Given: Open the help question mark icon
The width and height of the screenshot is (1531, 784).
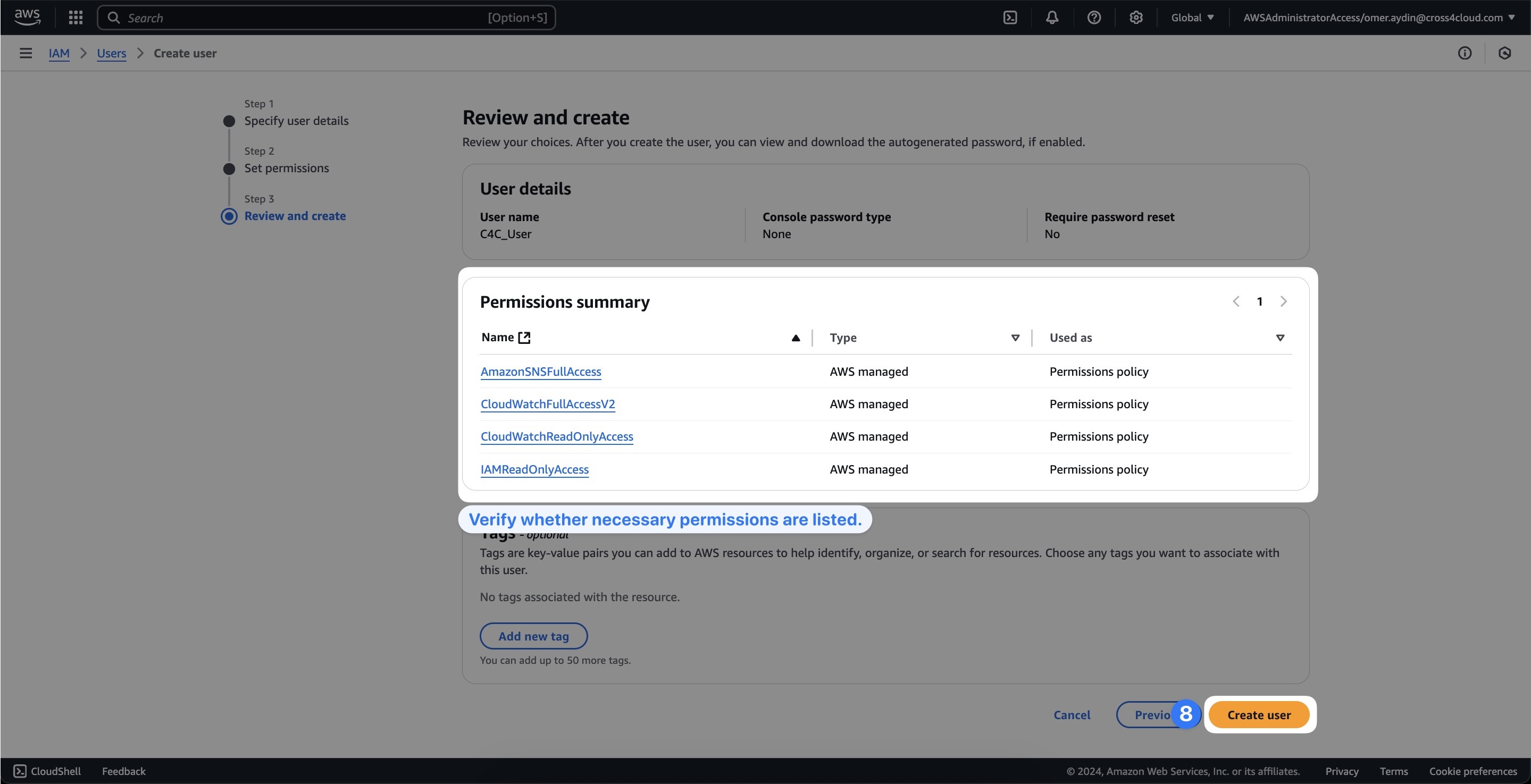Looking at the screenshot, I should click(1093, 17).
